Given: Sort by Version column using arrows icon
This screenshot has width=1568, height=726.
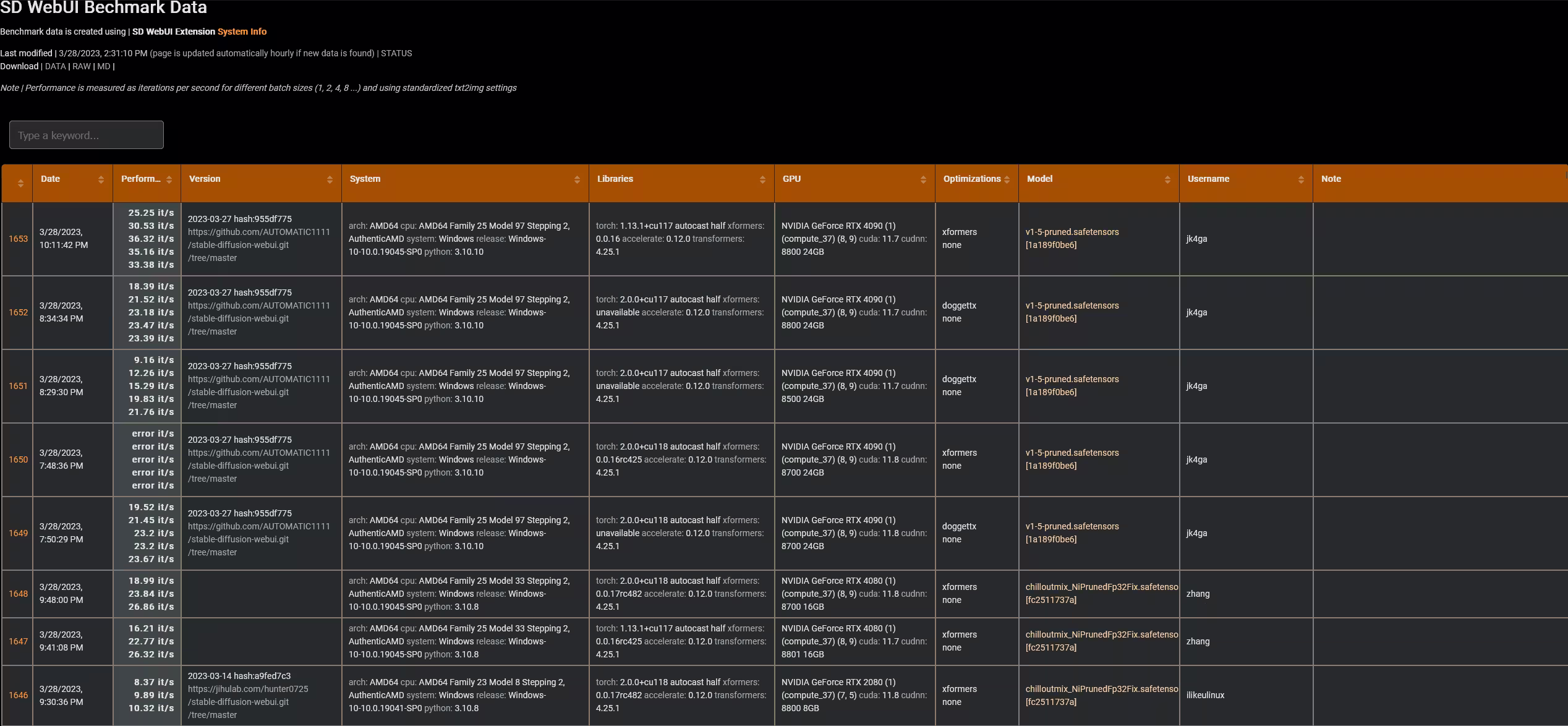Looking at the screenshot, I should point(330,179).
